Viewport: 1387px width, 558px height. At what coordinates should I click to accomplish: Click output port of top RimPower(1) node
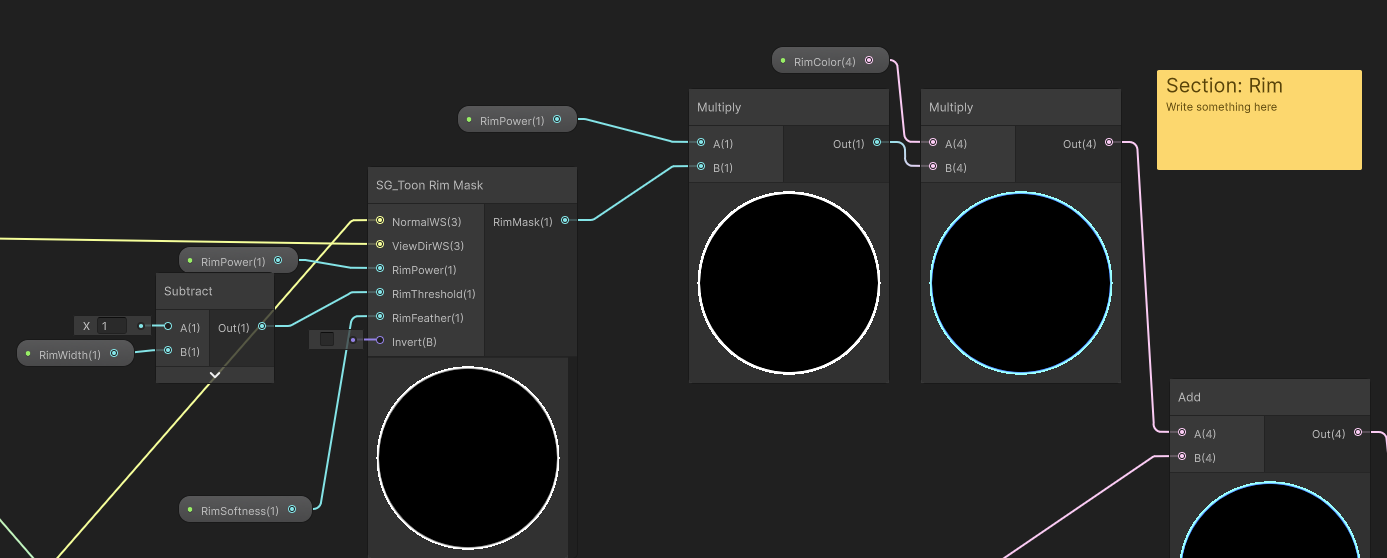click(557, 120)
